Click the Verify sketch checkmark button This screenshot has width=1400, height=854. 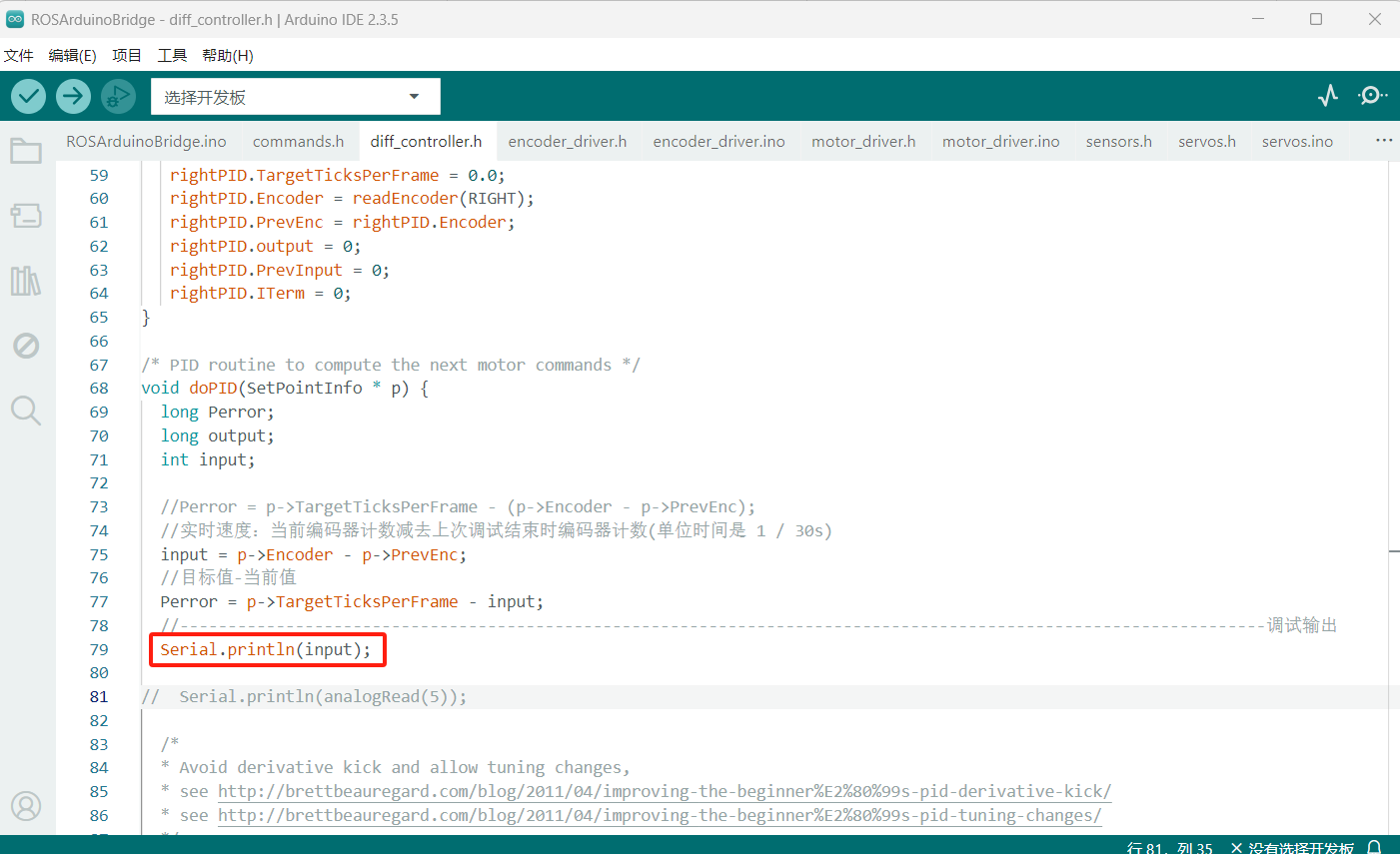pyautogui.click(x=29, y=97)
